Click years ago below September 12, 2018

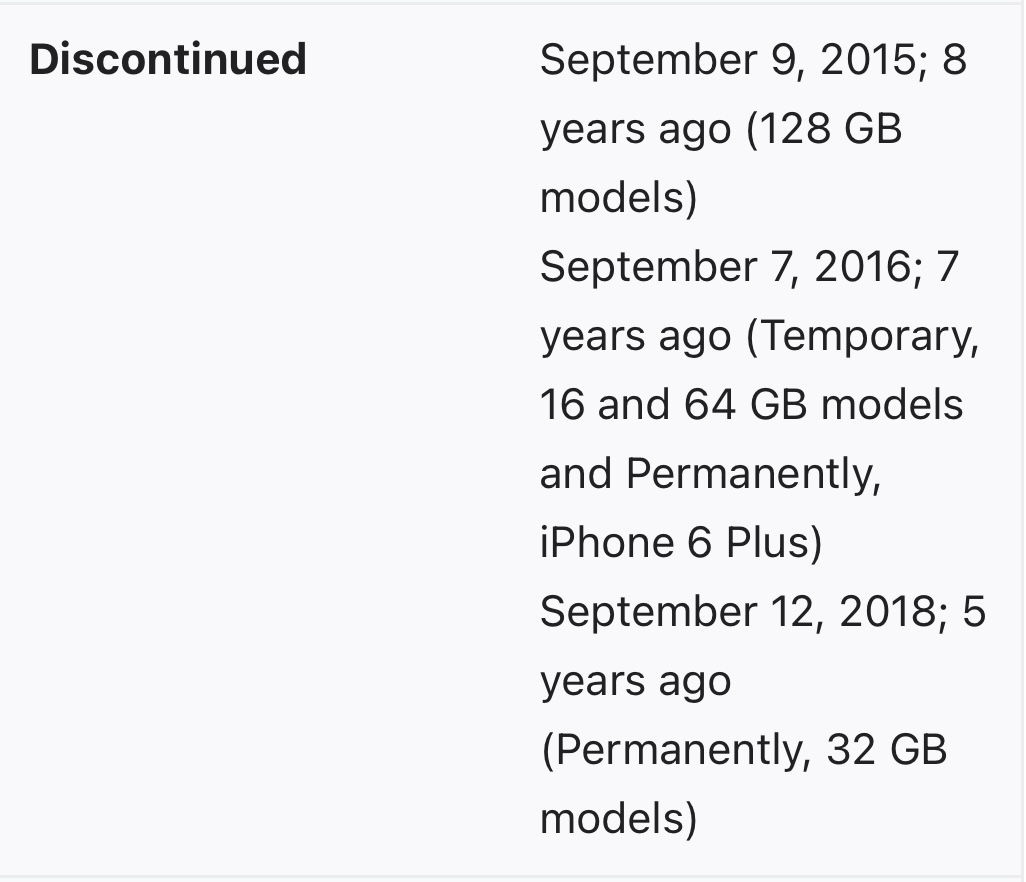click(635, 681)
